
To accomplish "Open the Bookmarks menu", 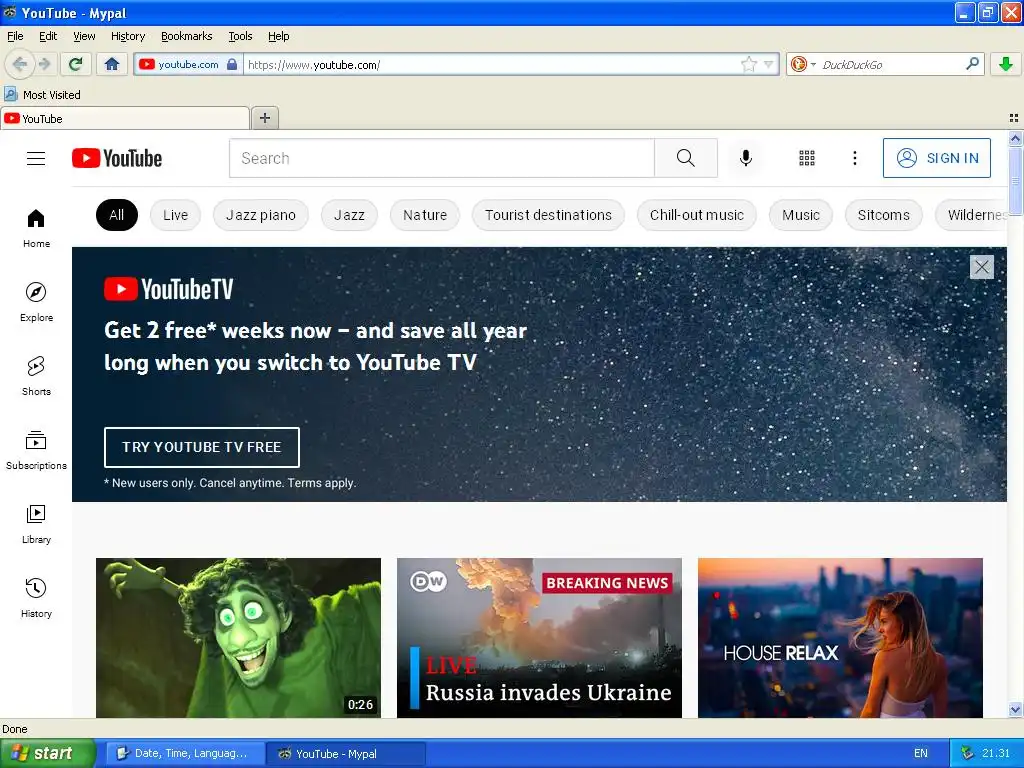I will 187,36.
